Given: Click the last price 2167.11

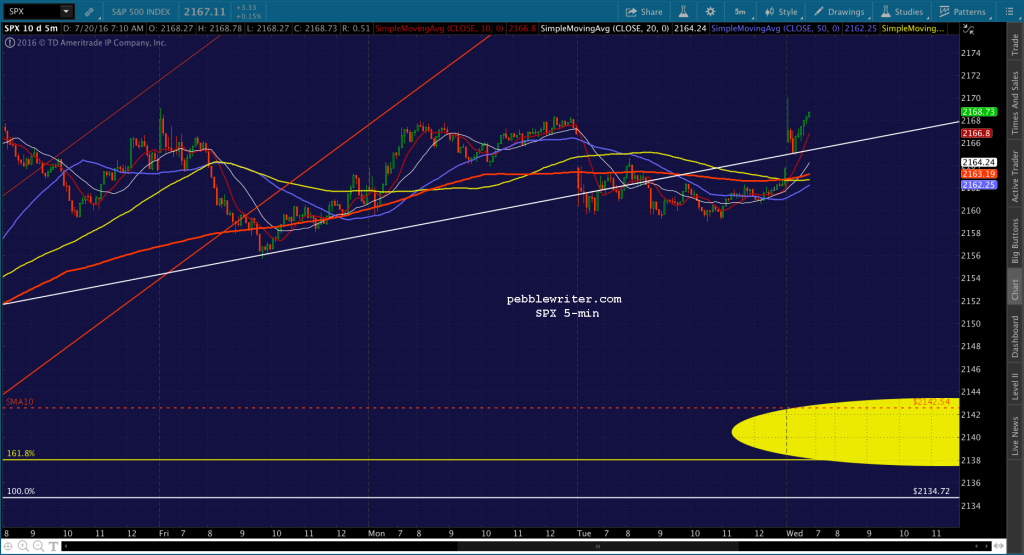Looking at the screenshot, I should tap(204, 12).
